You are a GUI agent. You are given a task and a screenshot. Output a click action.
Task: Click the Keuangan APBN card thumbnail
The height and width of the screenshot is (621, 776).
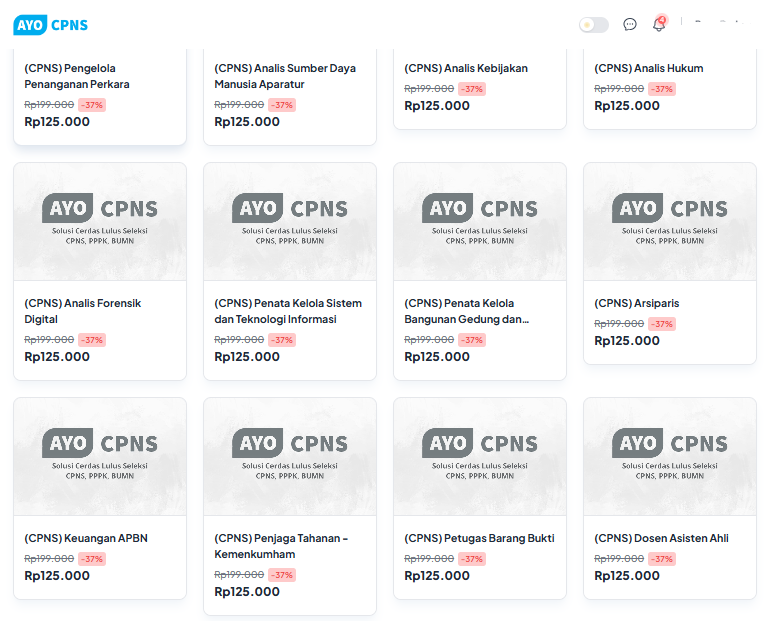click(100, 457)
